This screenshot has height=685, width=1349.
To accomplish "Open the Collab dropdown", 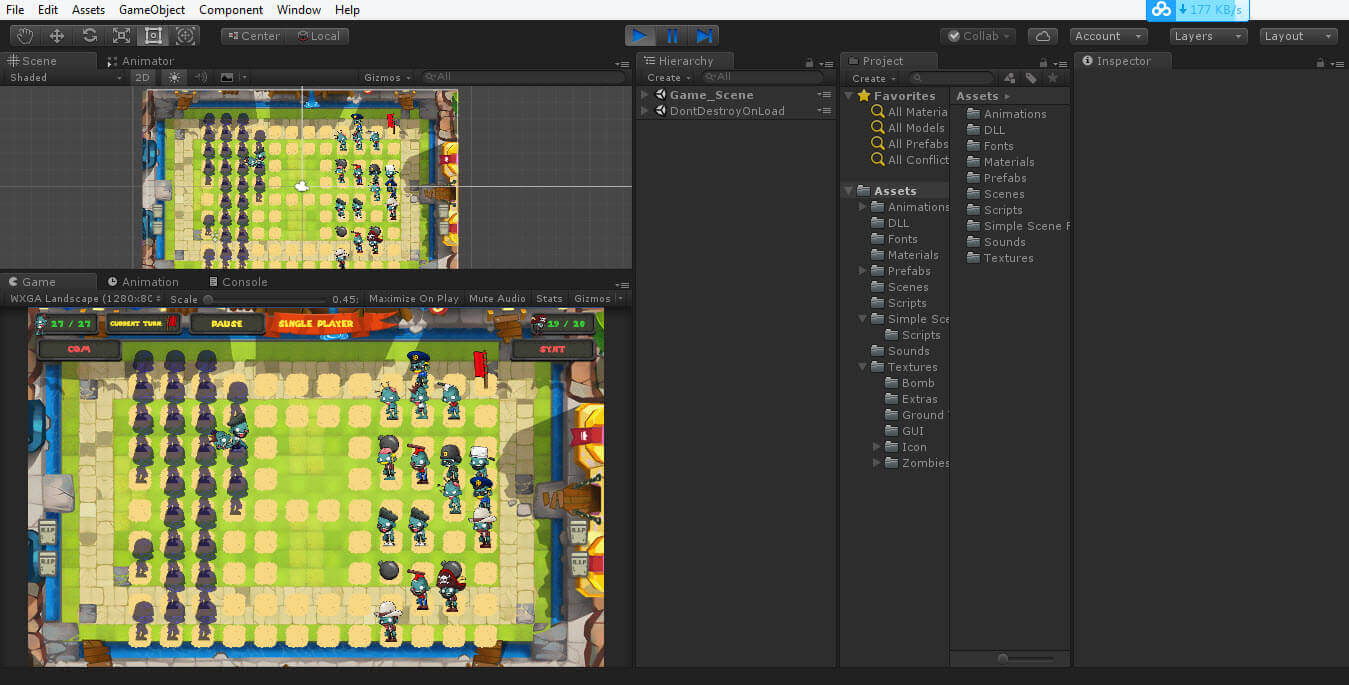I will click(978, 36).
